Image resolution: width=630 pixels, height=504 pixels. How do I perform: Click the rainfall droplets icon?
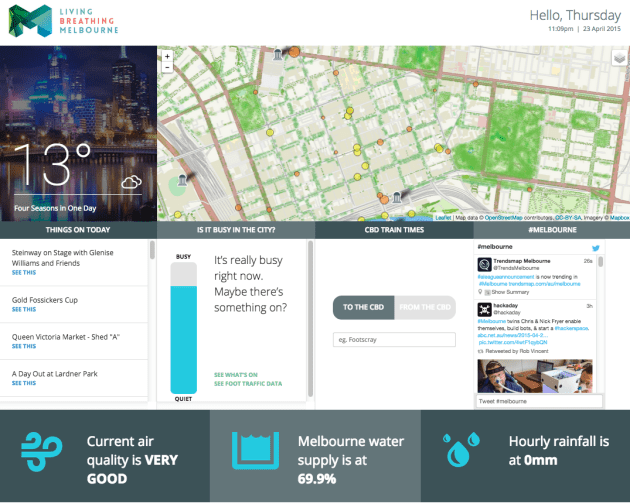coord(461,452)
